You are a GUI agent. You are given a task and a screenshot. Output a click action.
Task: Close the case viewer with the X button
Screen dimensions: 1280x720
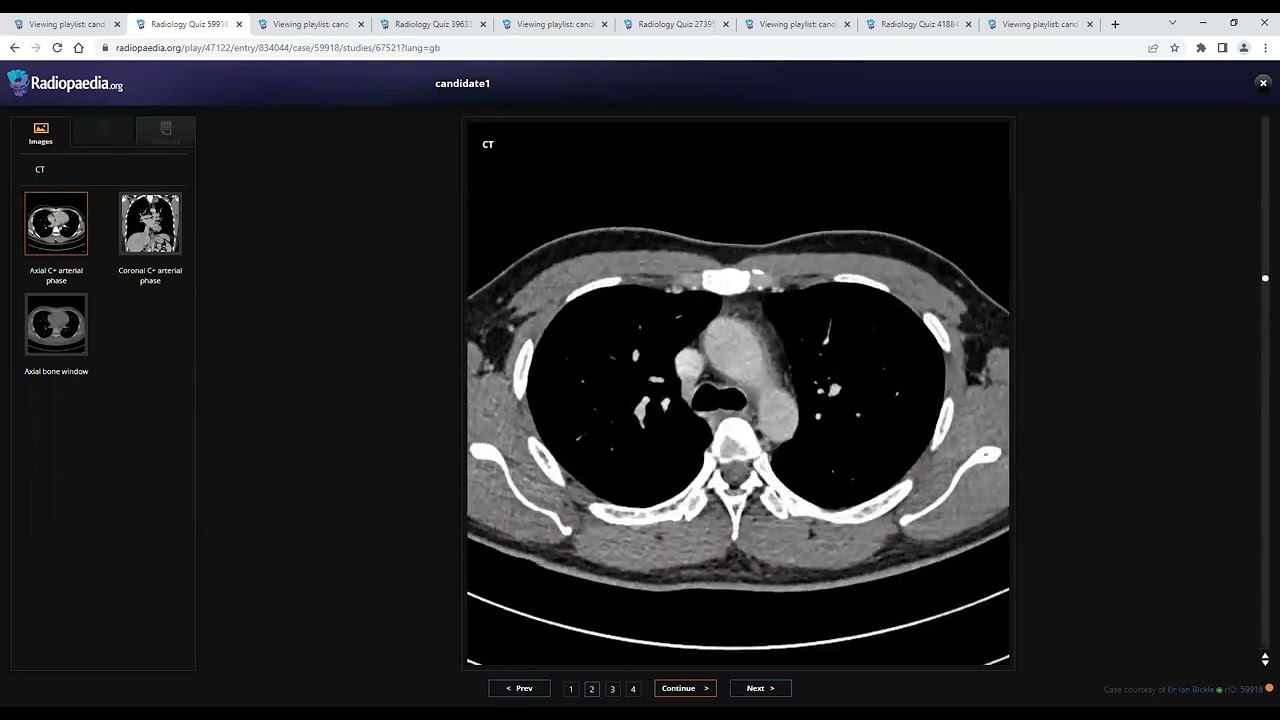(1263, 83)
